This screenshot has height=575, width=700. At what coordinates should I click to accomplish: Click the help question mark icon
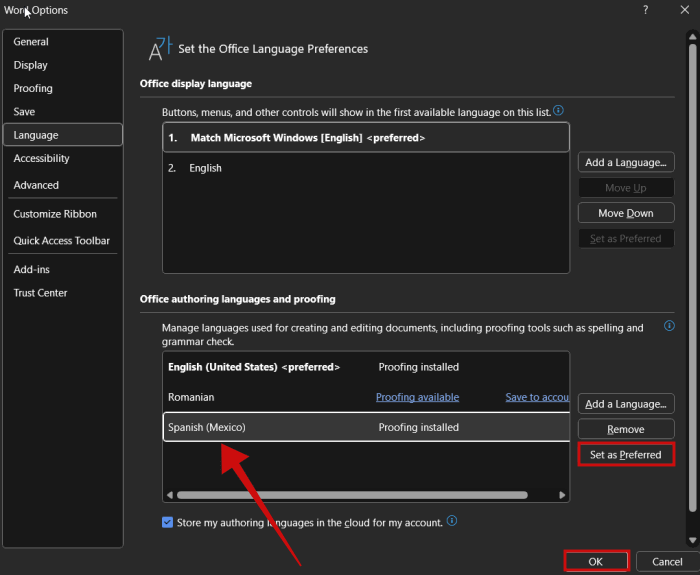point(643,10)
